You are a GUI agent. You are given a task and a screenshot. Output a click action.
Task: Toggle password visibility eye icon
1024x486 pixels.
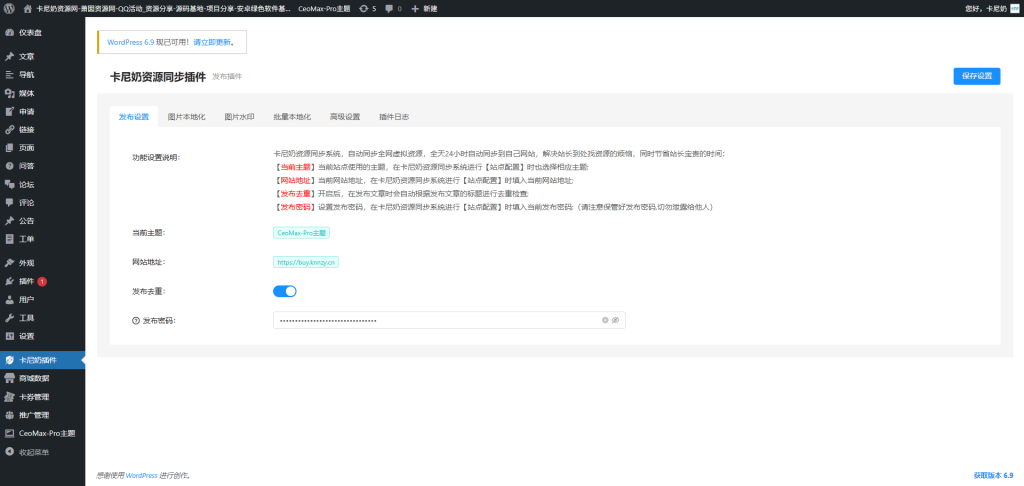[x=615, y=320]
